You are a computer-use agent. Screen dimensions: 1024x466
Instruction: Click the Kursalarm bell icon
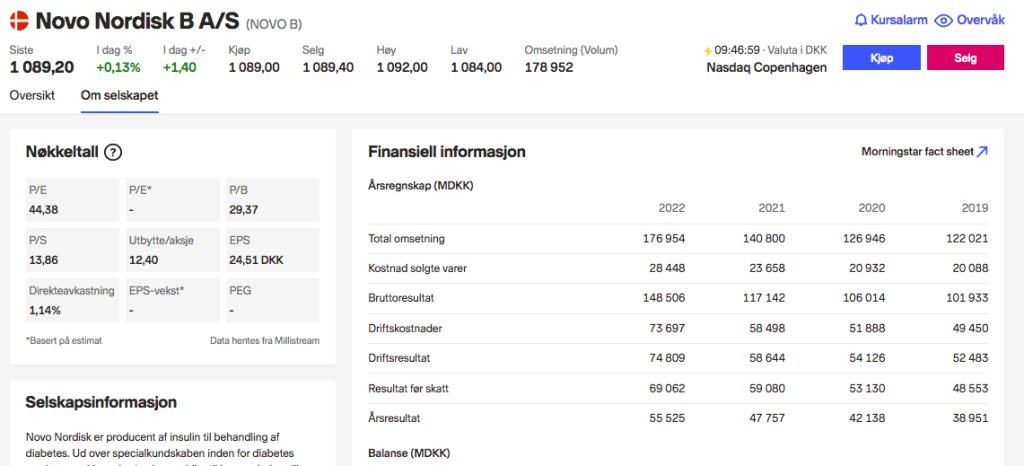point(861,20)
